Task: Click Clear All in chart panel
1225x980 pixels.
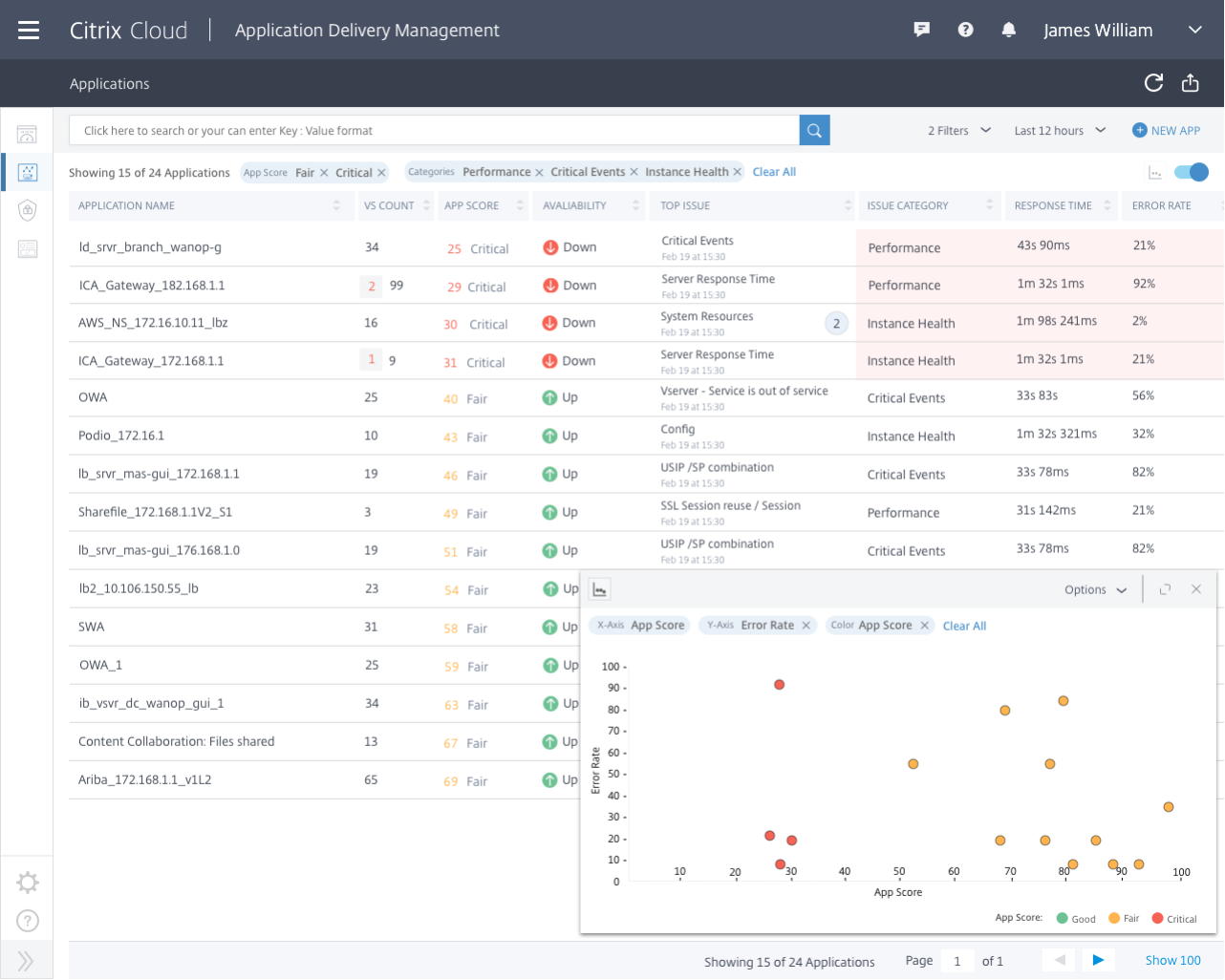Action: pos(964,626)
